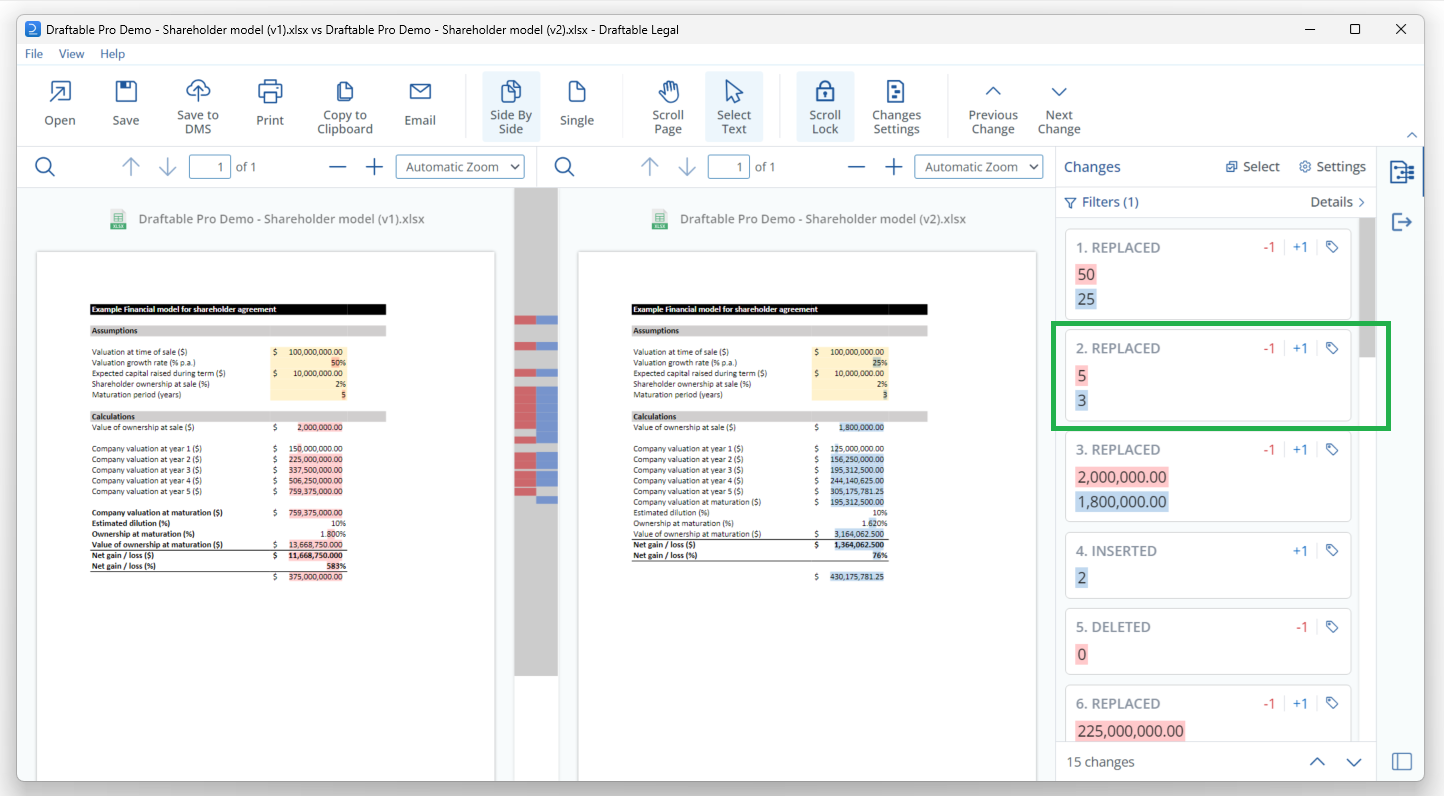Click next page arrow in right pane

(687, 167)
